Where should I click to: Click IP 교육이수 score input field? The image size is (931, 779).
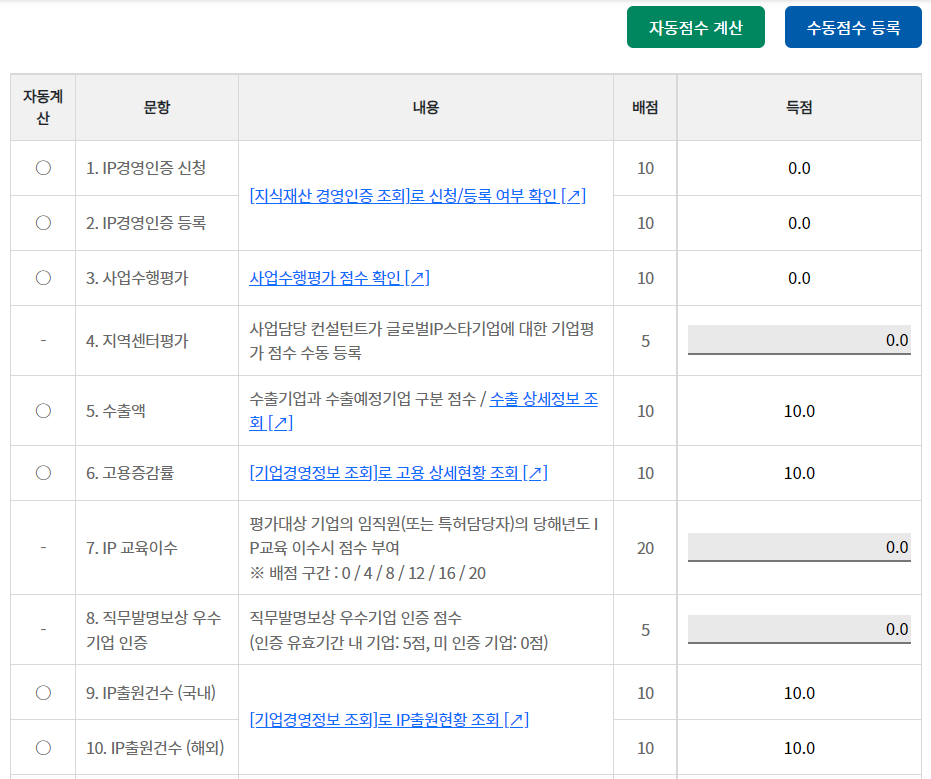click(x=798, y=547)
